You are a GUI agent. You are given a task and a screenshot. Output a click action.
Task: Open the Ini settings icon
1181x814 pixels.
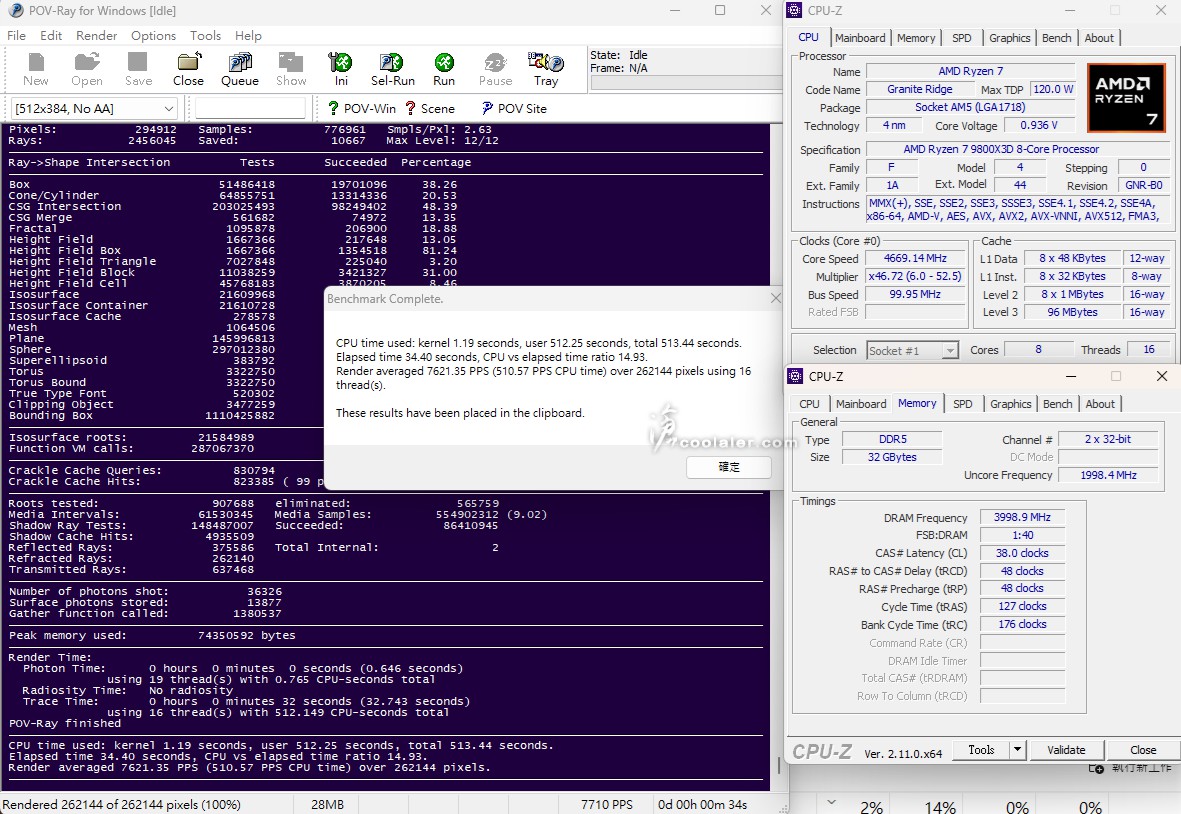(x=340, y=69)
